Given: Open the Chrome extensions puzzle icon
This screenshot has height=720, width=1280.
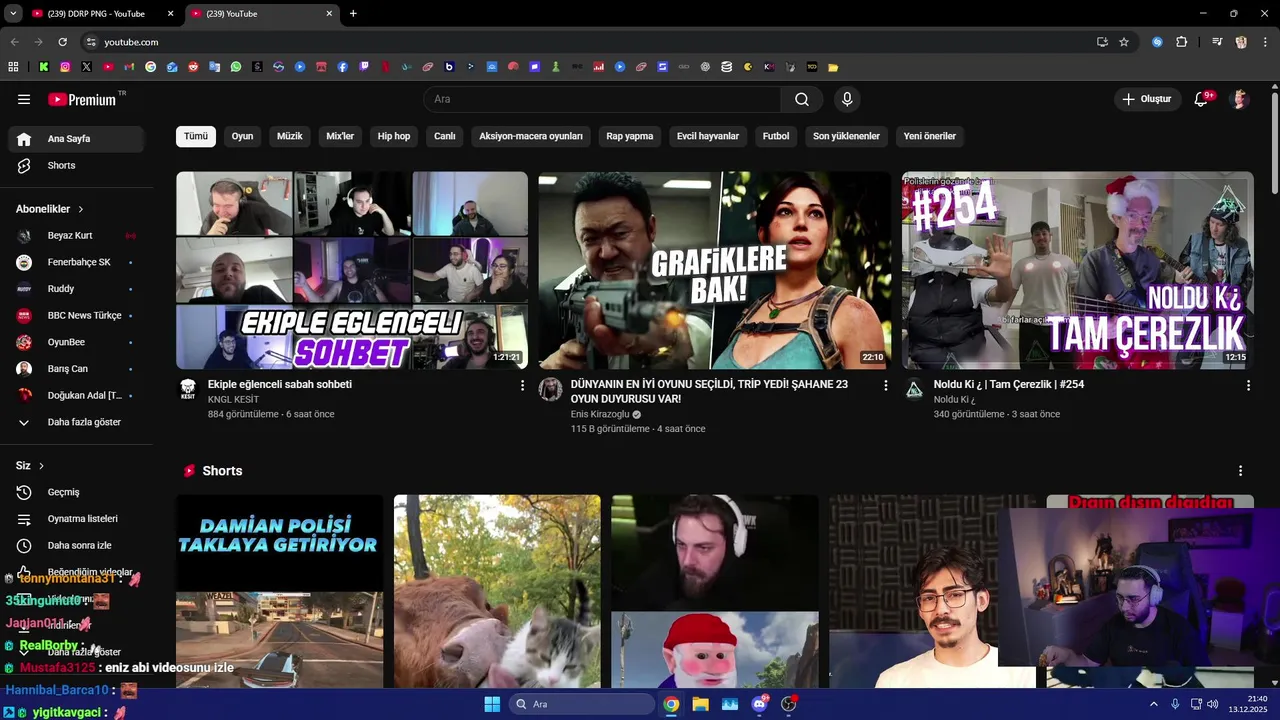Looking at the screenshot, I should (x=1182, y=42).
